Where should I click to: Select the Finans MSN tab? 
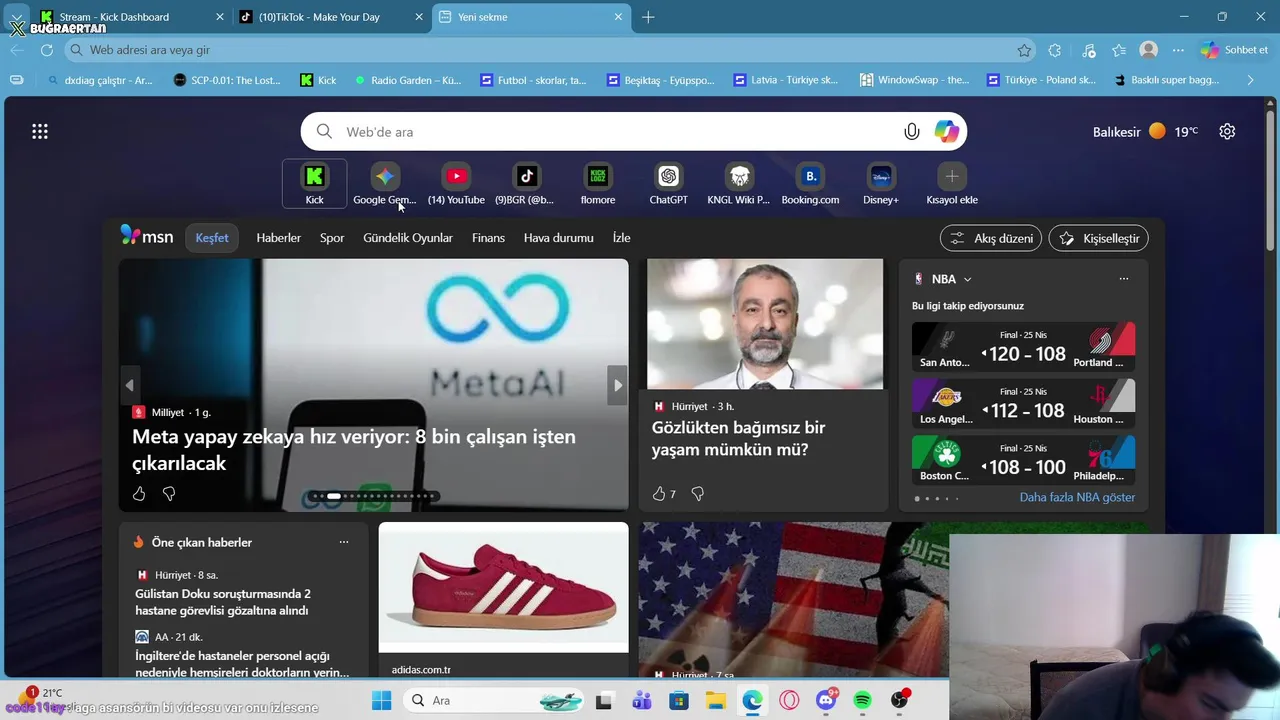point(488,238)
